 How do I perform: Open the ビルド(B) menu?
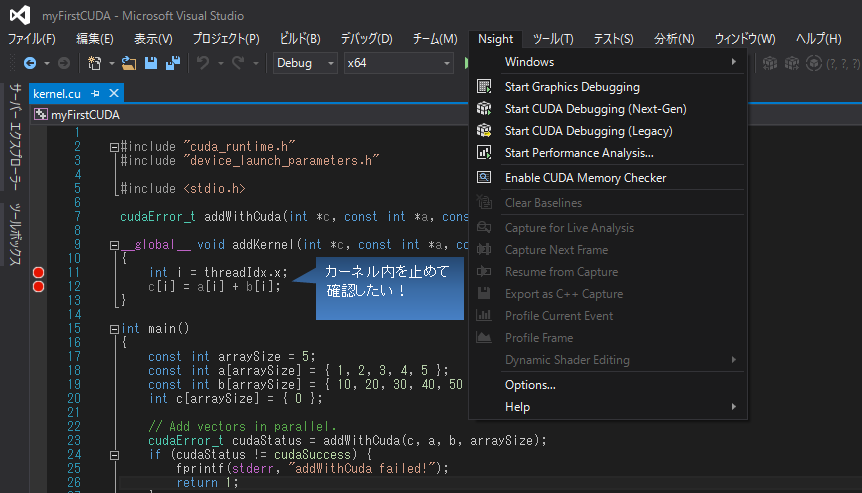pyautogui.click(x=300, y=38)
